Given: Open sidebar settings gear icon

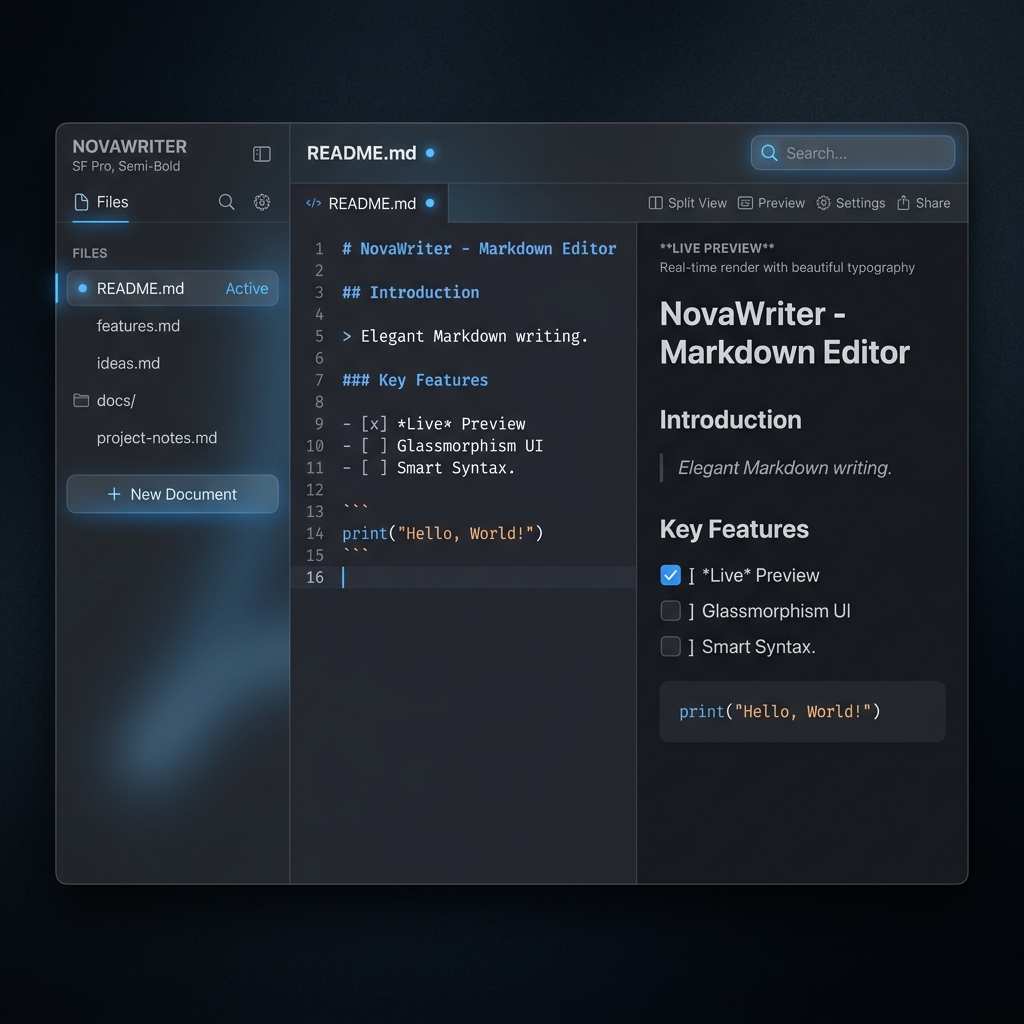Looking at the screenshot, I should (262, 202).
